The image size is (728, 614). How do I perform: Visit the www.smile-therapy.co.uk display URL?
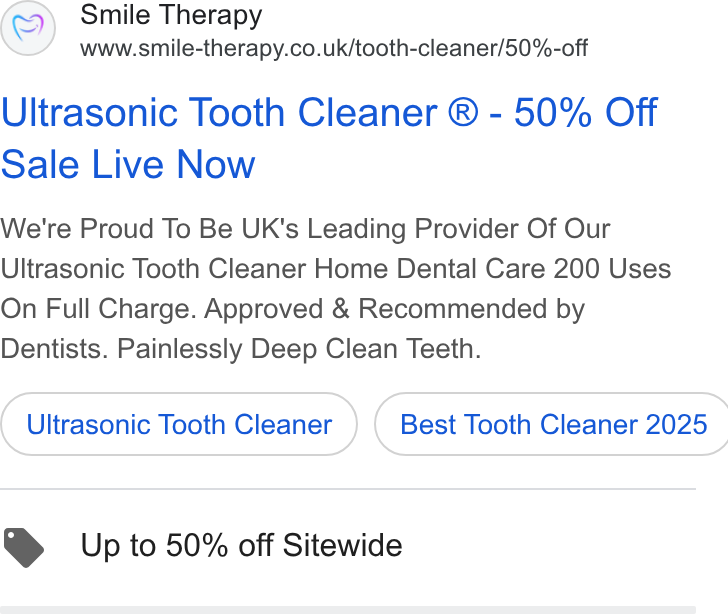(334, 48)
